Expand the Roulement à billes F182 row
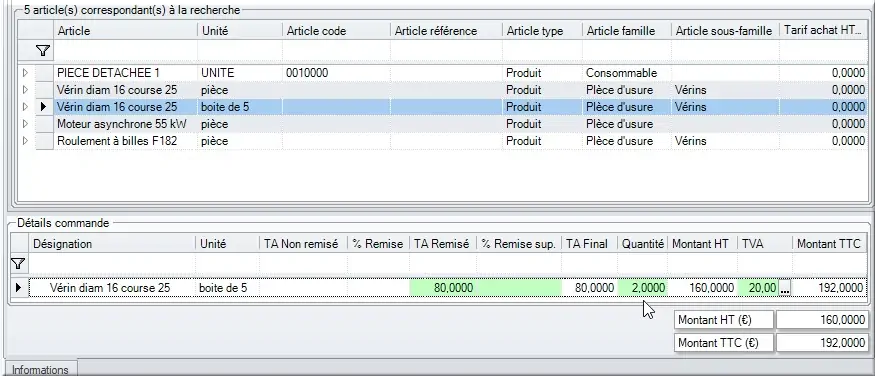Screen dimensions: 875x376 coord(25,141)
